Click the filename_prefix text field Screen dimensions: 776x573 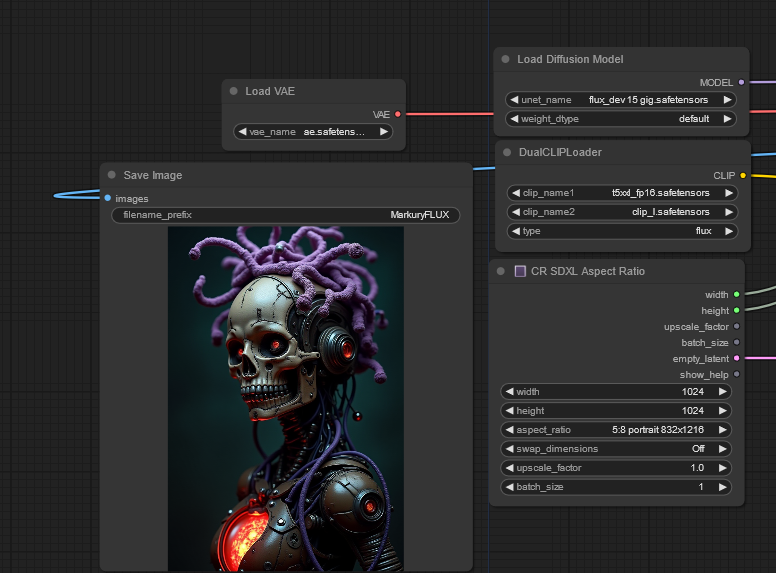pos(285,215)
